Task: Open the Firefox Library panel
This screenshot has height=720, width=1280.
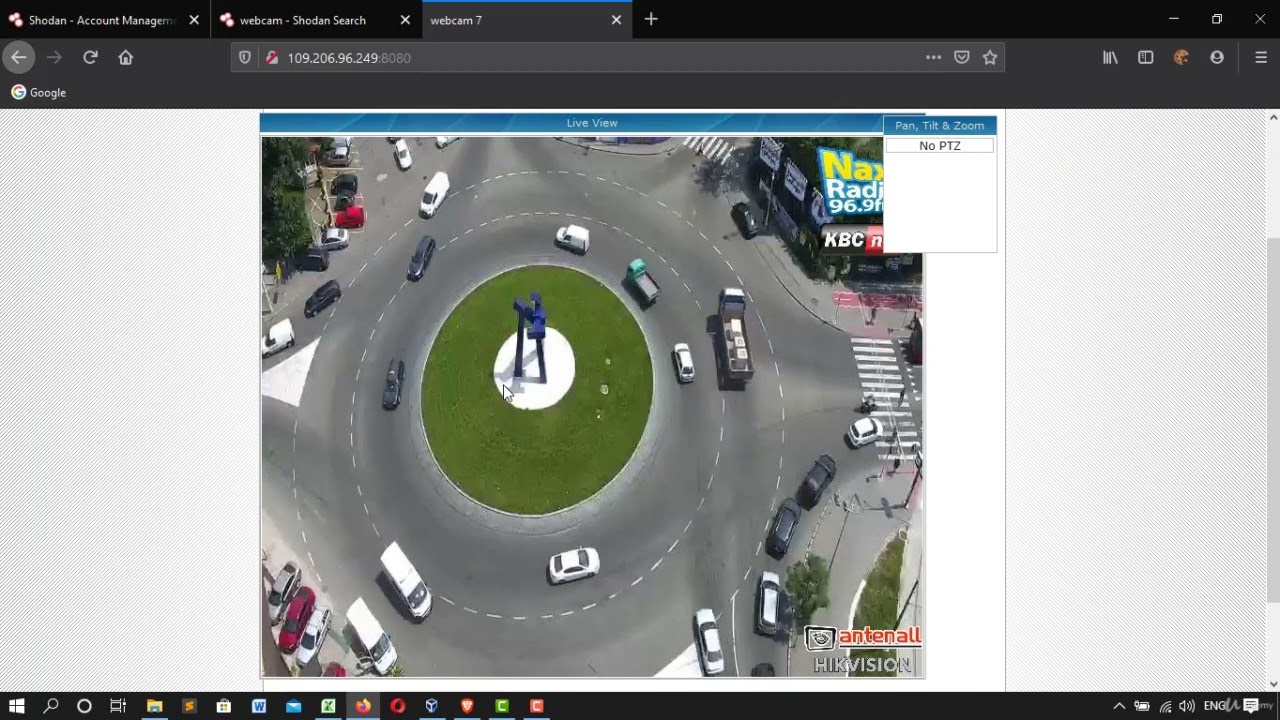Action: pyautogui.click(x=1110, y=58)
